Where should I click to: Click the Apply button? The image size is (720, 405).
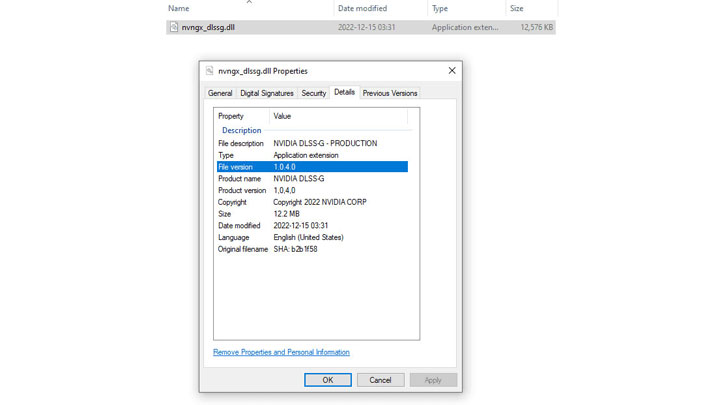coord(433,380)
